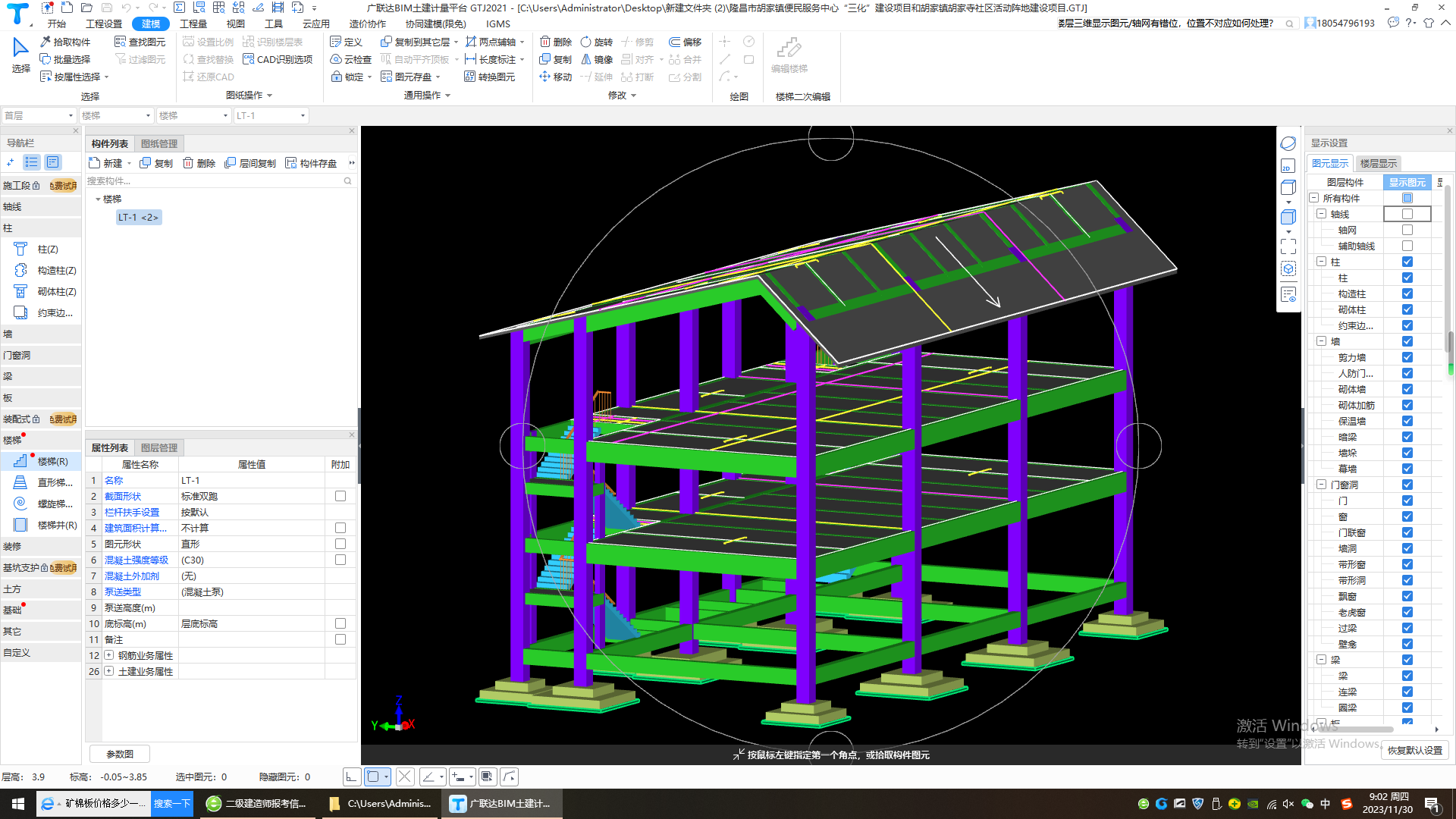
Task: Click the 混凝土强度等级 property link
Action: [136, 560]
